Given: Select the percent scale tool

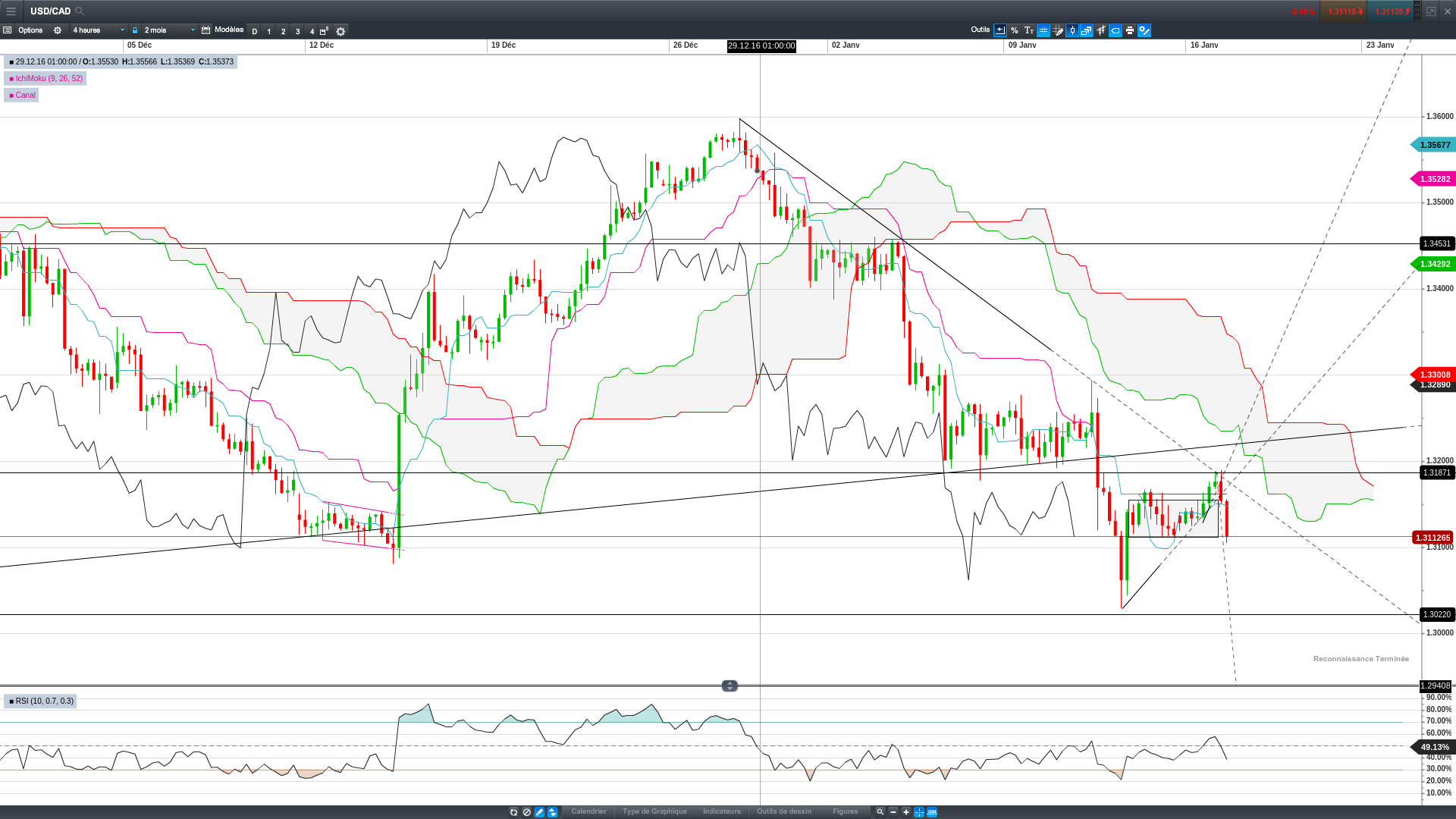Looking at the screenshot, I should (x=1015, y=31).
